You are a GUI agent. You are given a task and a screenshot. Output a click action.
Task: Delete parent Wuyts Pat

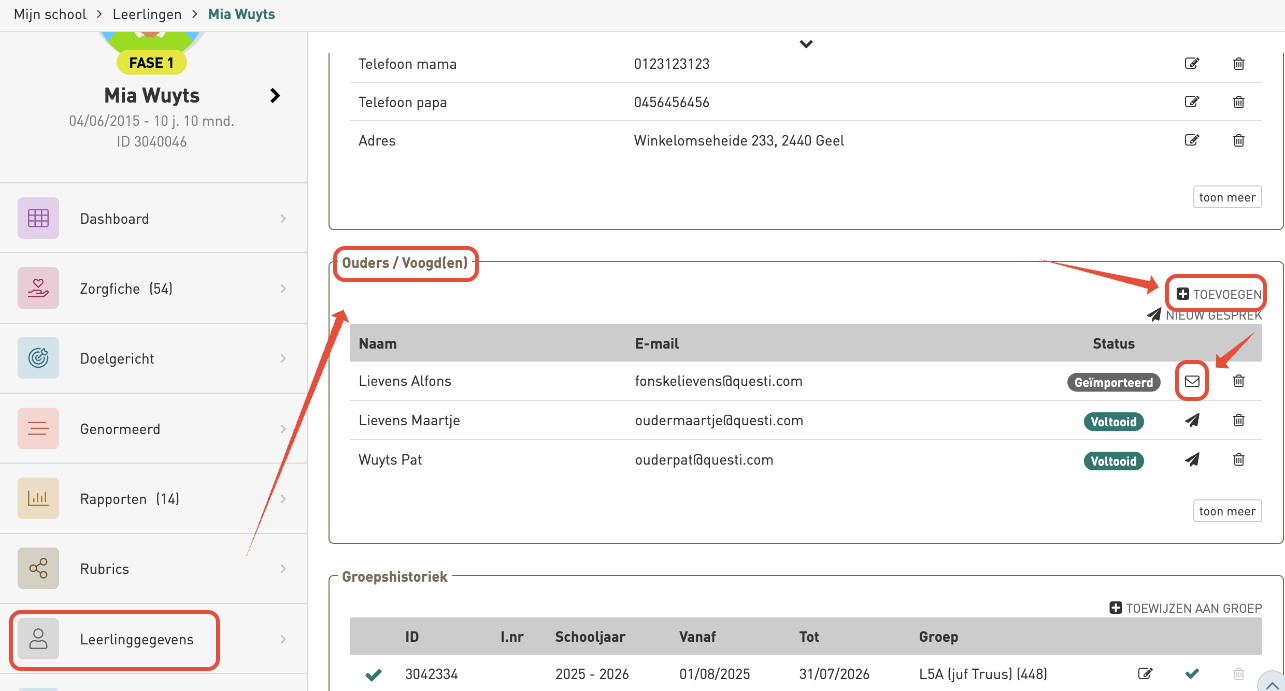point(1239,460)
